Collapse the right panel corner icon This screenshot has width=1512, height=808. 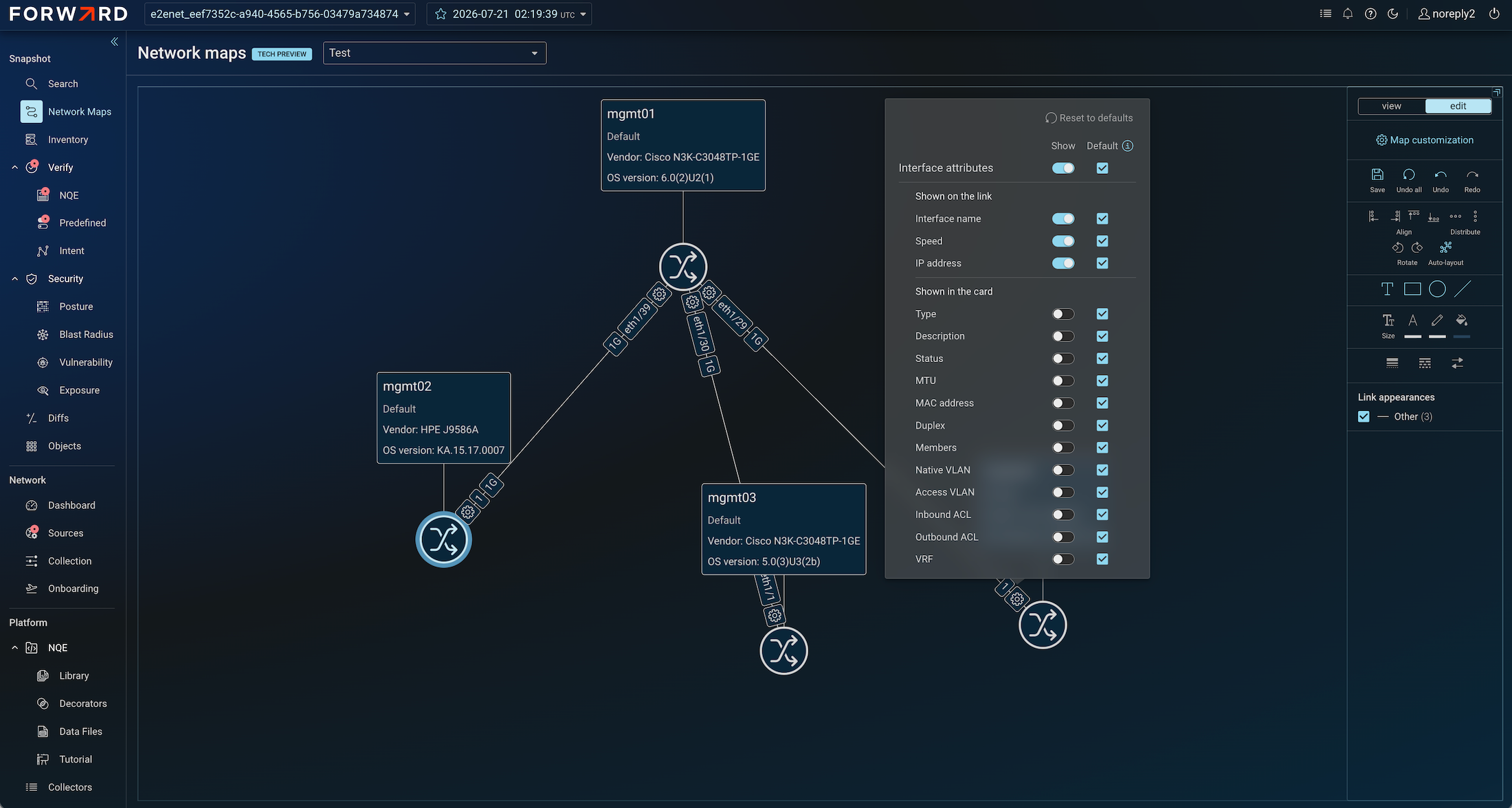click(x=1497, y=92)
